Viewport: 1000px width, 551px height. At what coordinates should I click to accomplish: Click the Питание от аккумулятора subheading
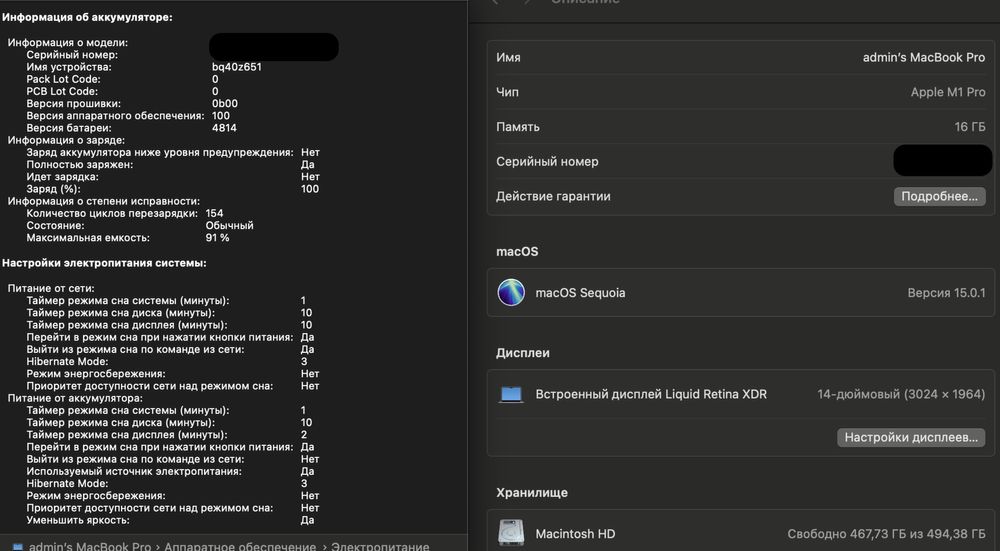point(75,398)
